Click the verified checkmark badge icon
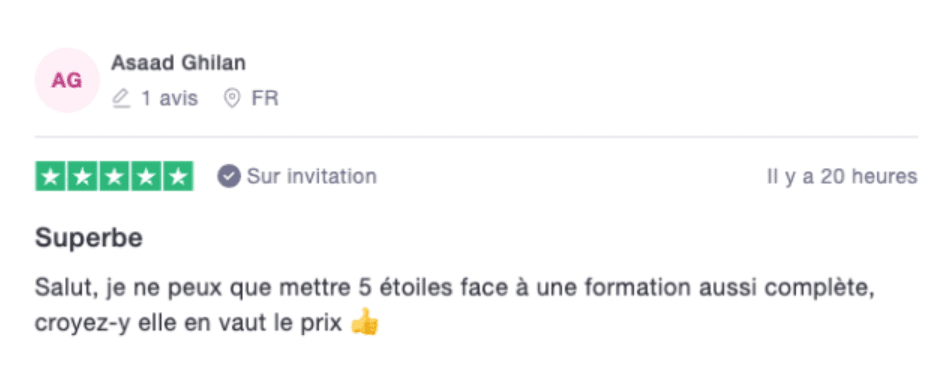938x382 pixels. pyautogui.click(x=229, y=177)
